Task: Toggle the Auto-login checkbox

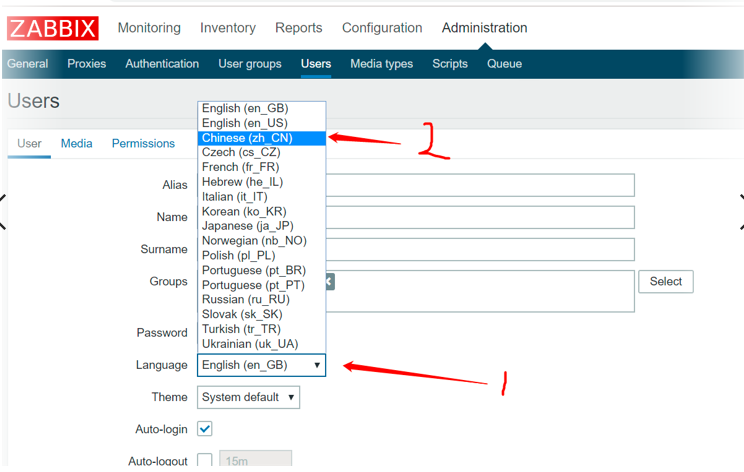Action: 205,429
